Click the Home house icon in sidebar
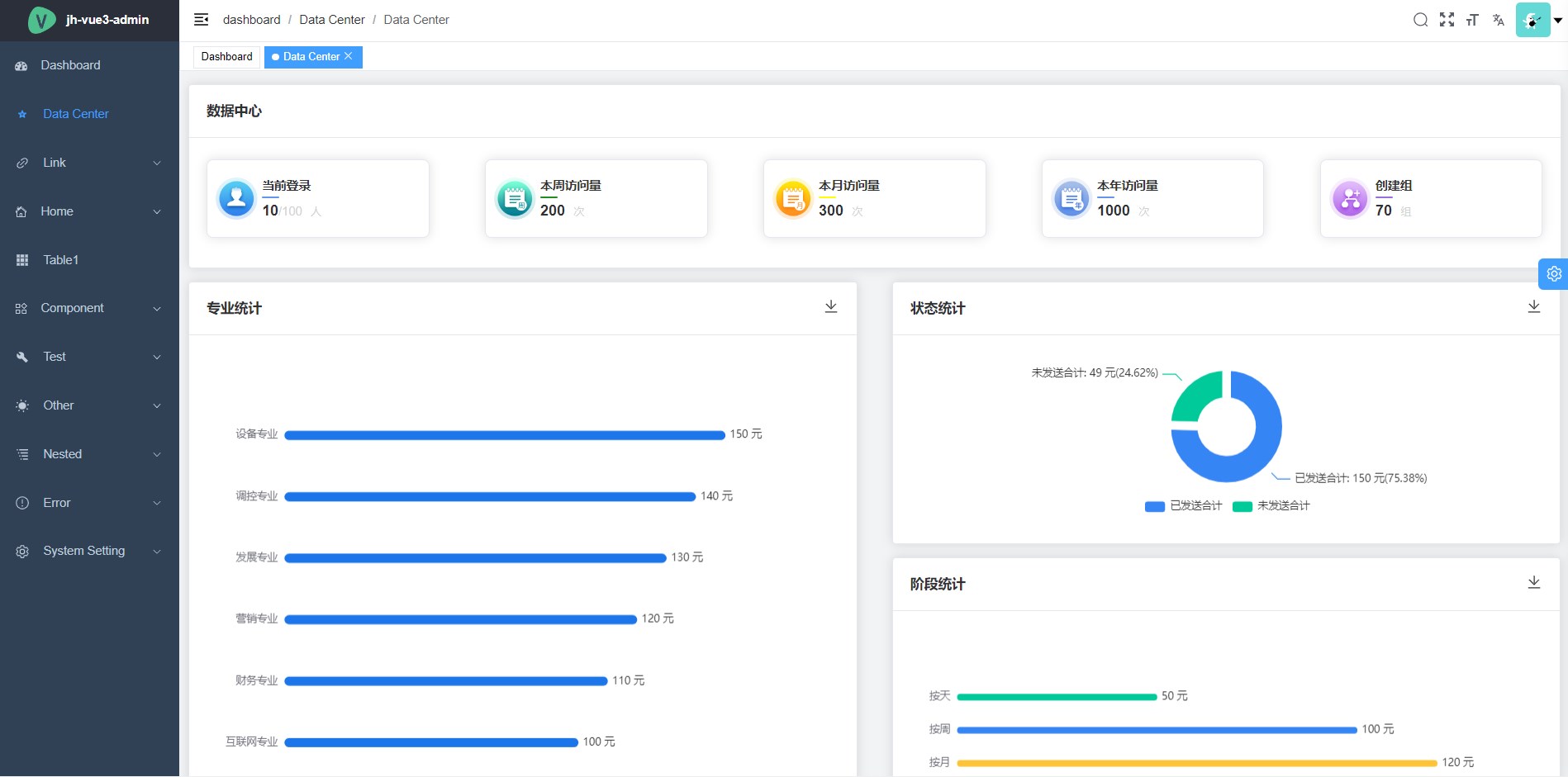 pyautogui.click(x=21, y=211)
